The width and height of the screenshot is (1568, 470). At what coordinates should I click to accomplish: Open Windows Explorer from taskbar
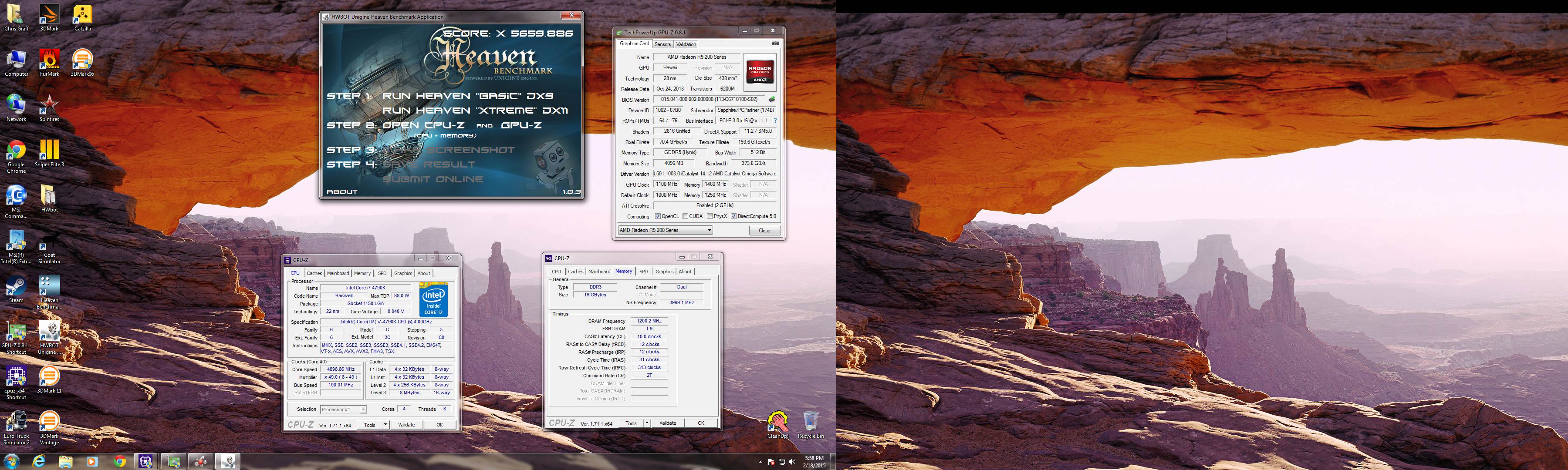66,461
